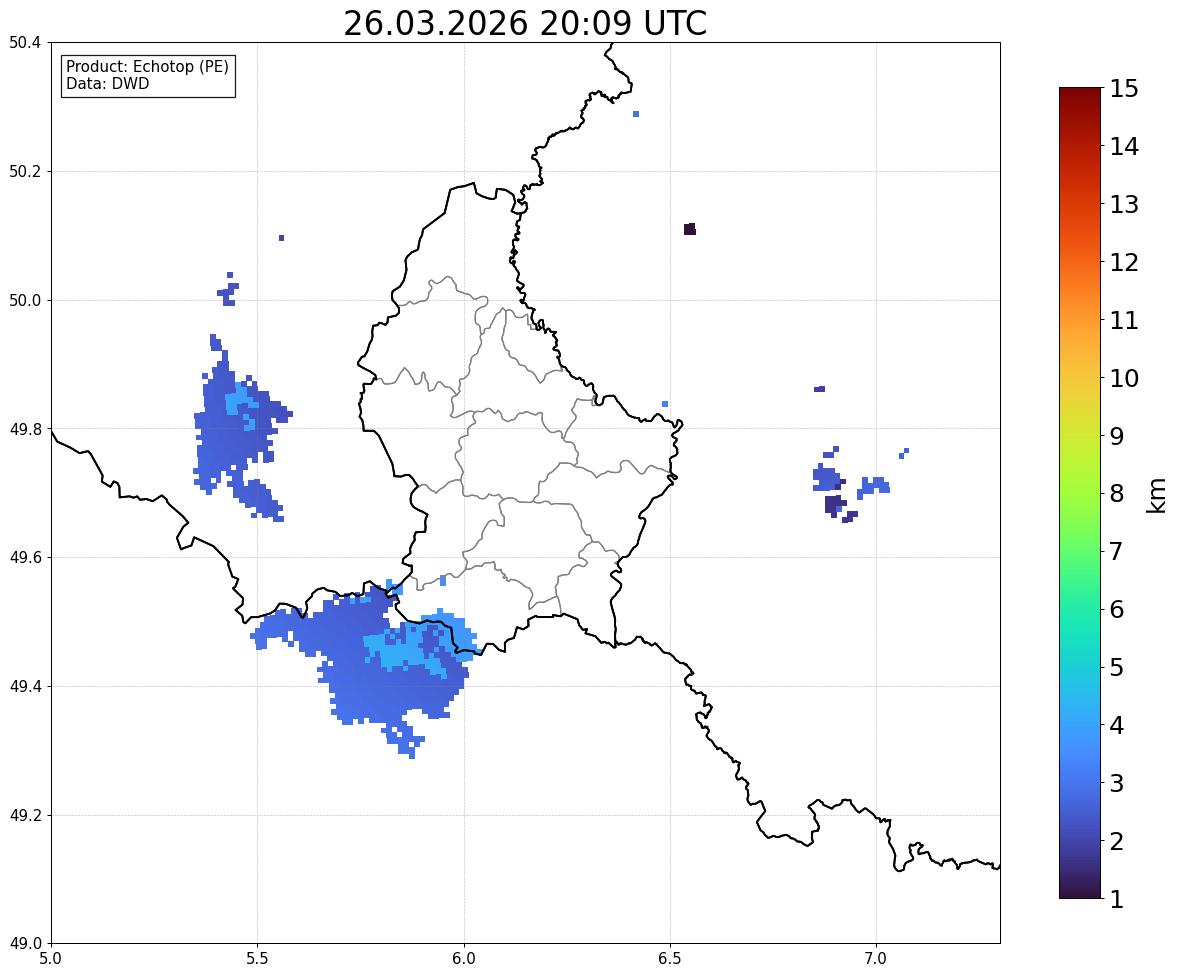Click the green colorbar section near 7 km
Image resolution: width=1178 pixels, height=976 pixels.
(1080, 551)
